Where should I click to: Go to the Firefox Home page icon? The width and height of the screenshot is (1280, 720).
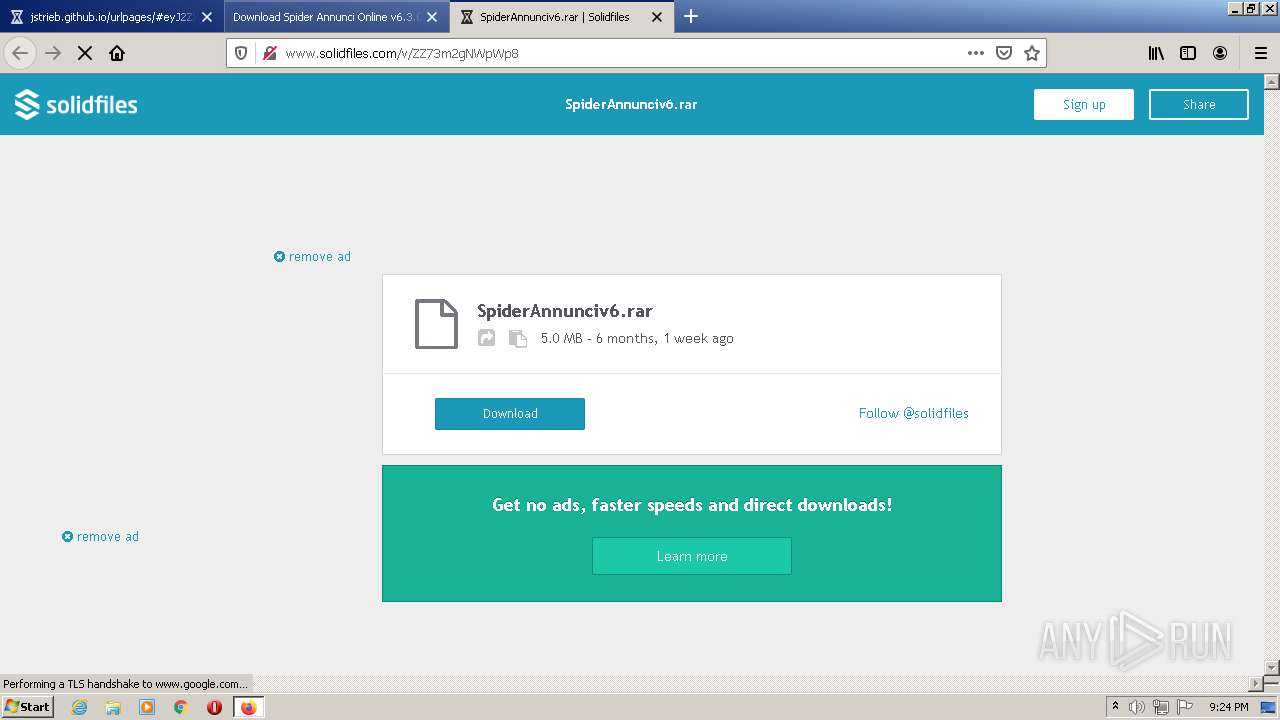117,53
